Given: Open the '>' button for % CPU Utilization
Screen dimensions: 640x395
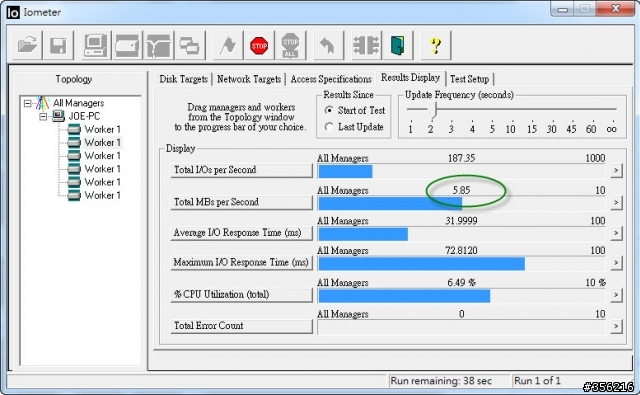Looking at the screenshot, I should click(616, 295).
